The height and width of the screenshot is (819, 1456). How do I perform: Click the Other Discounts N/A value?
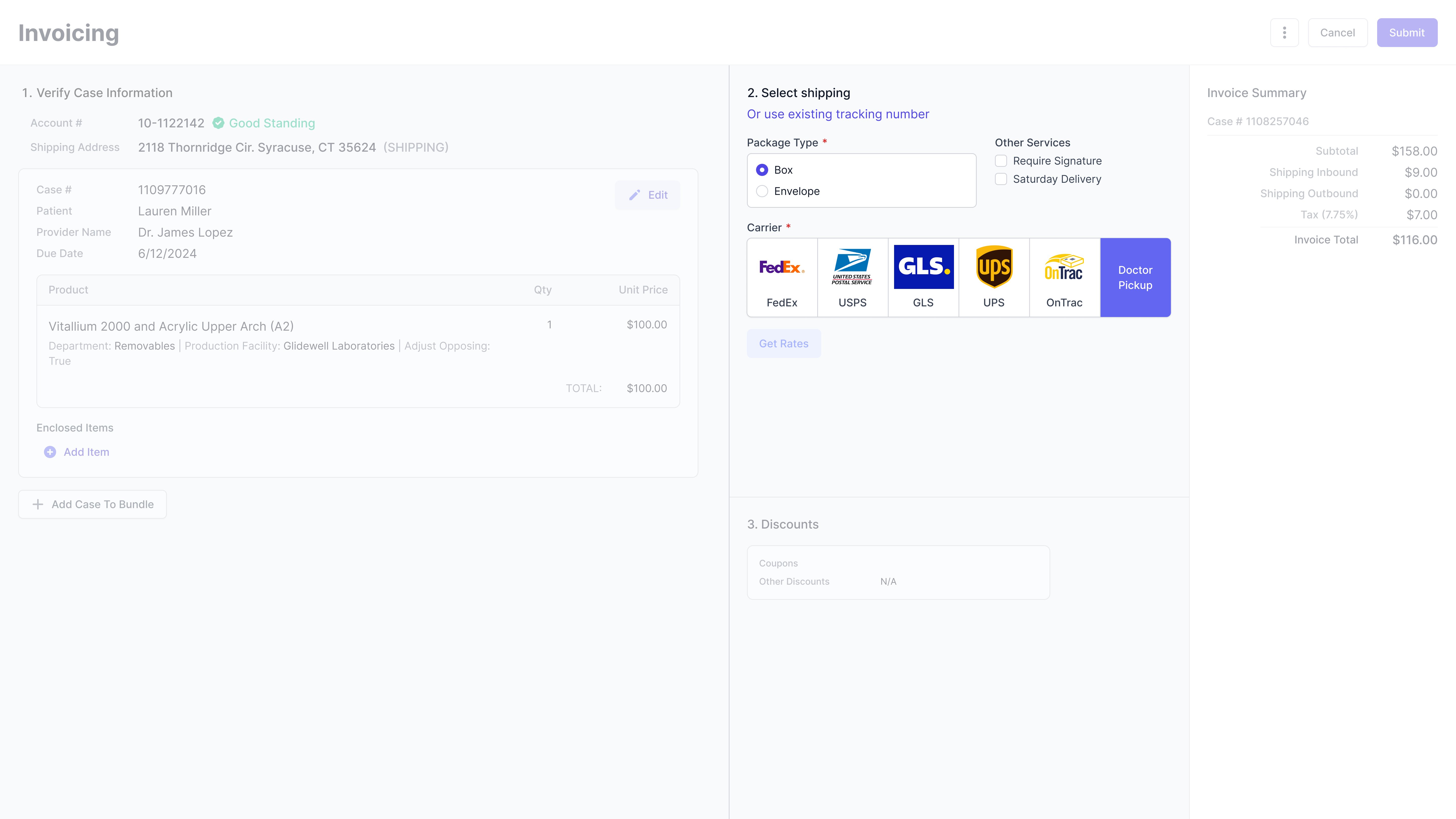coord(888,582)
